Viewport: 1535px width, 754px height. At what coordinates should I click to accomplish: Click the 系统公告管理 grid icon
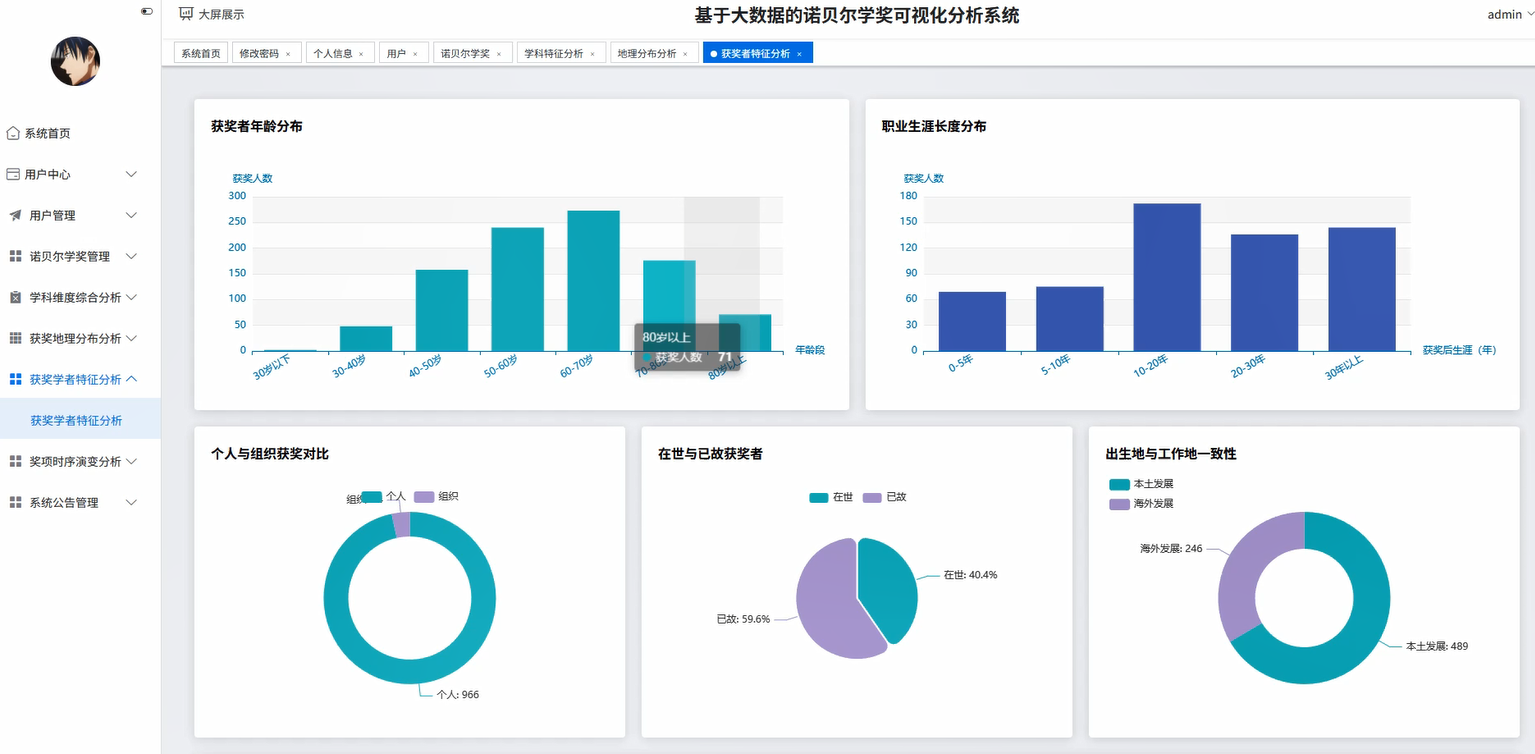tap(15, 502)
